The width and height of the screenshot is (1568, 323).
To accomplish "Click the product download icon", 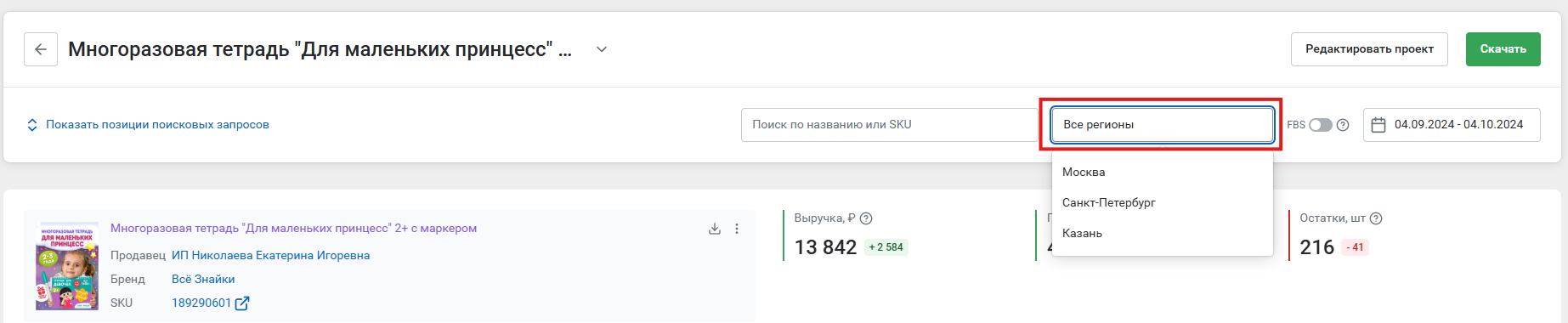I will (715, 229).
